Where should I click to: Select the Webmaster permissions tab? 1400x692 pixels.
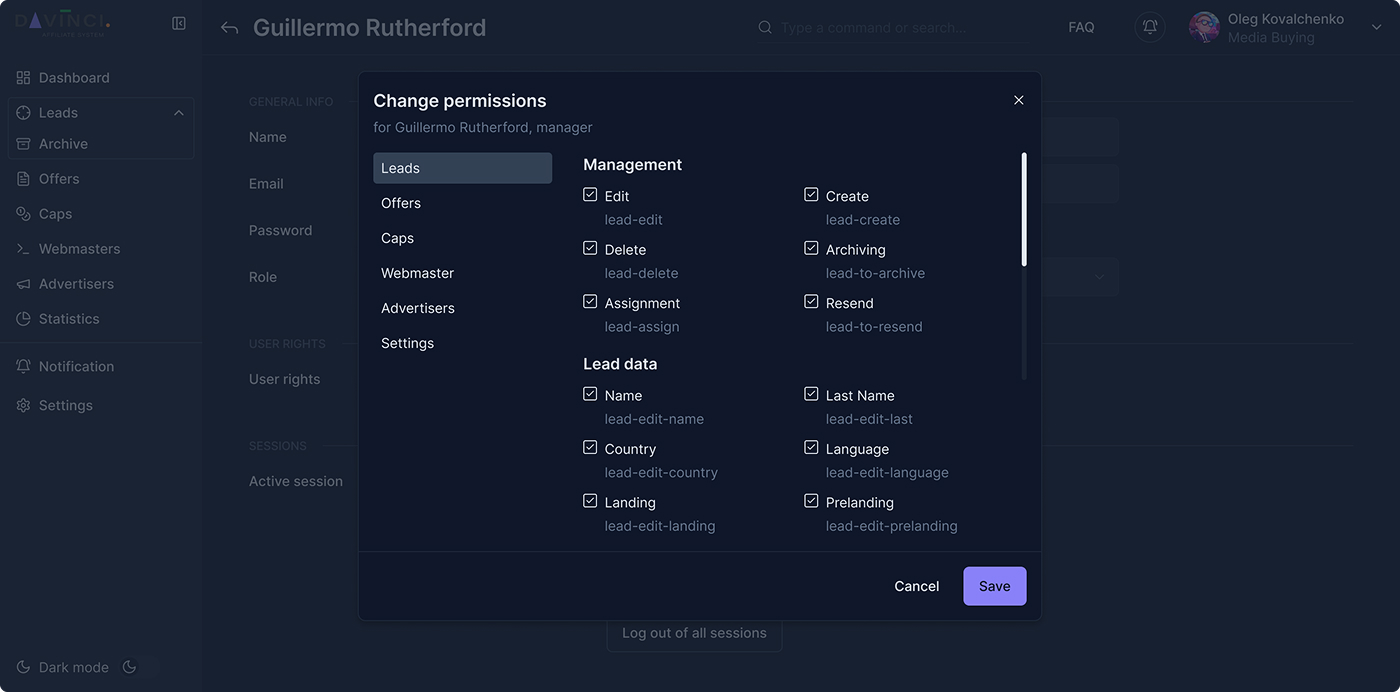point(417,273)
